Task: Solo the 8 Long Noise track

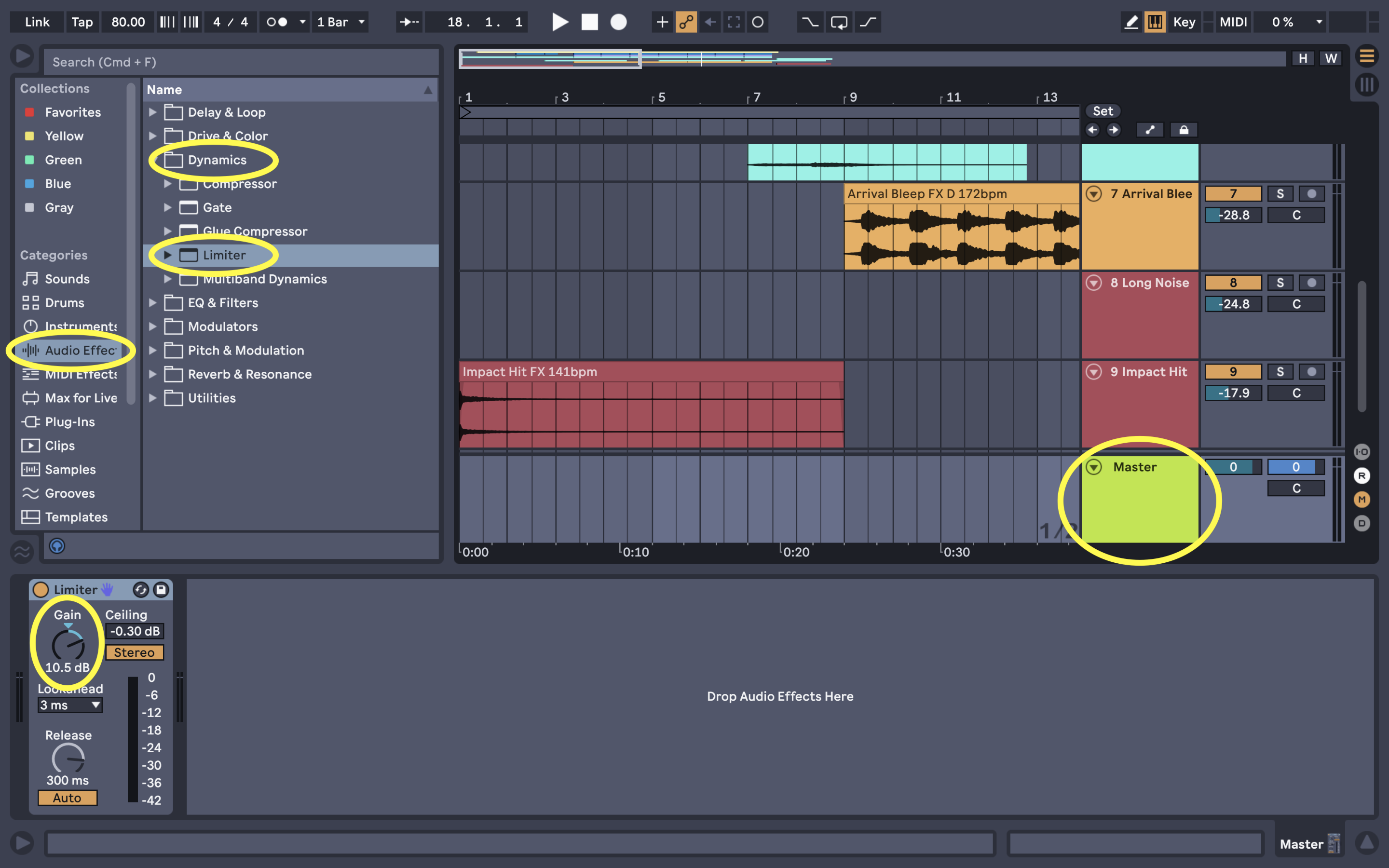Action: pyautogui.click(x=1280, y=282)
